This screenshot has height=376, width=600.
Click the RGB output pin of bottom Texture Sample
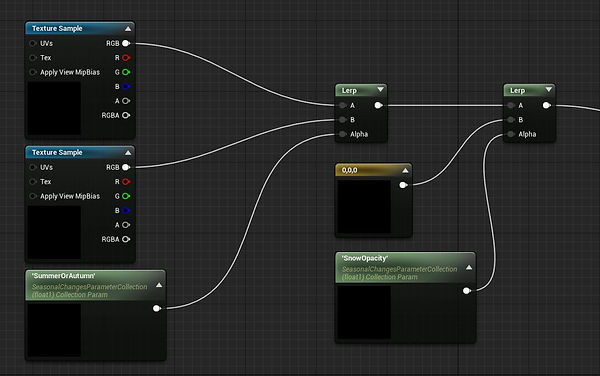126,167
